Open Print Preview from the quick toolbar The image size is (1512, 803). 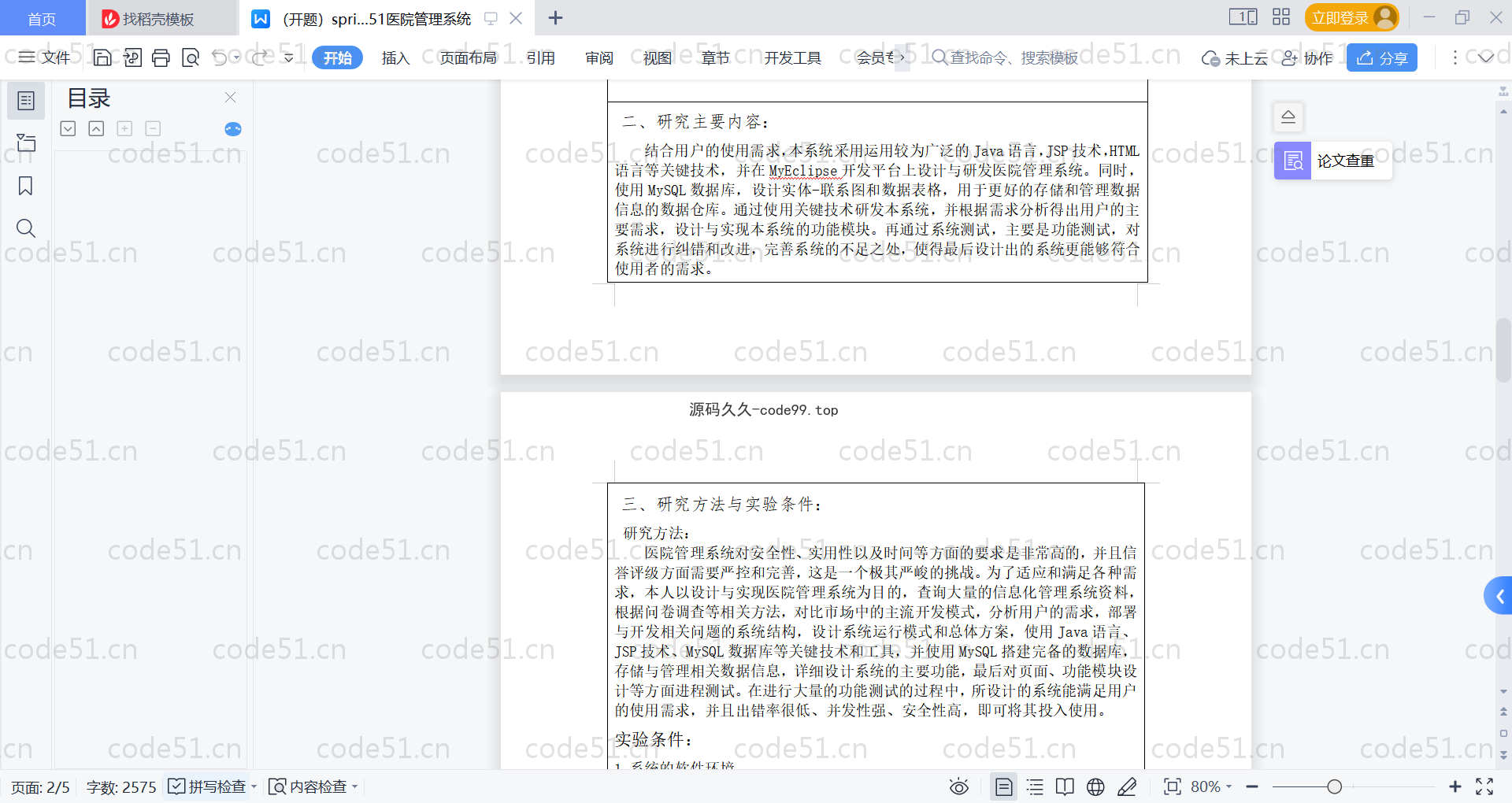(190, 57)
